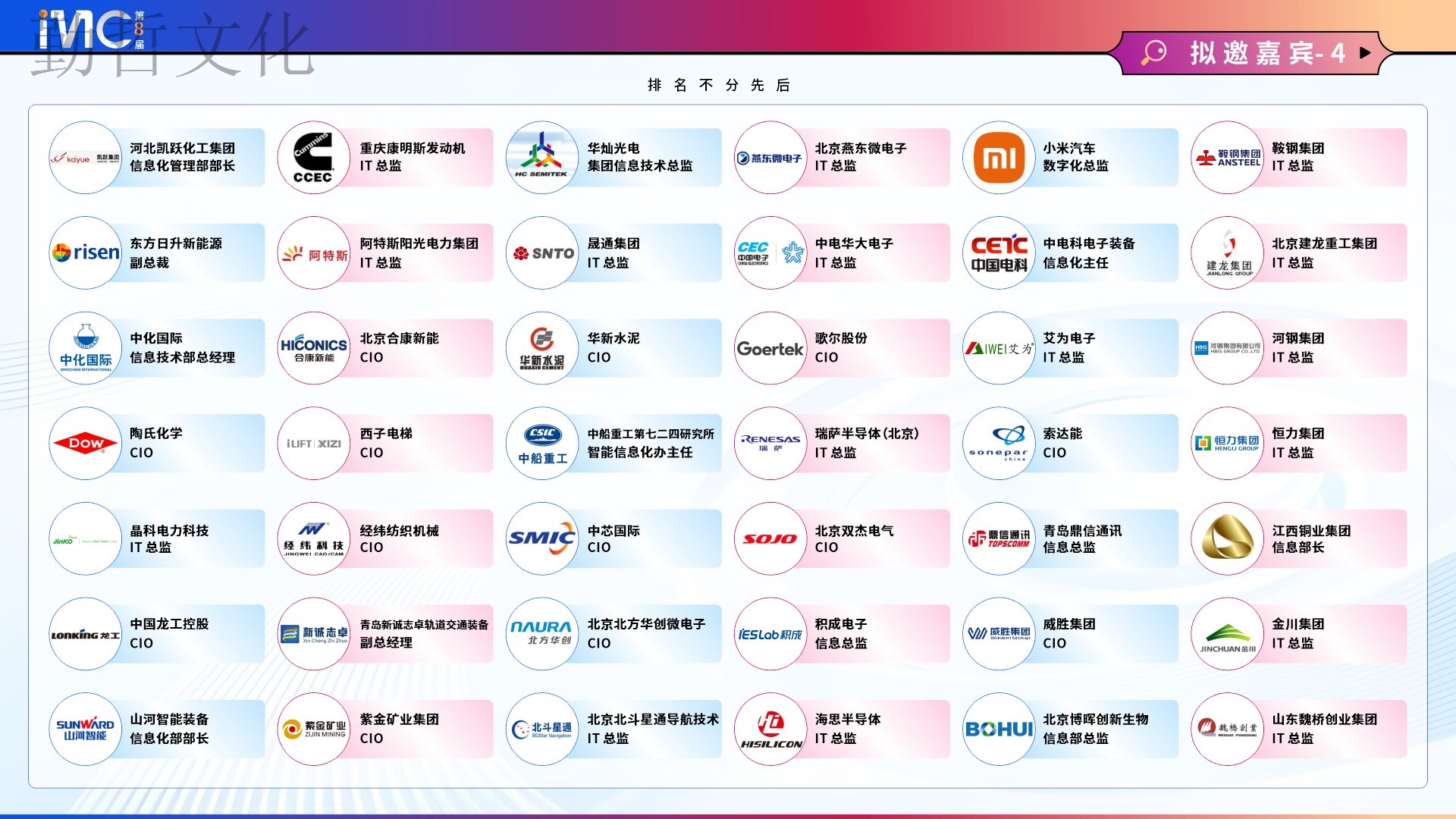Viewport: 1456px width, 819px height.
Task: Click the iESLab 积成 logo
Action: pyautogui.click(x=770, y=634)
